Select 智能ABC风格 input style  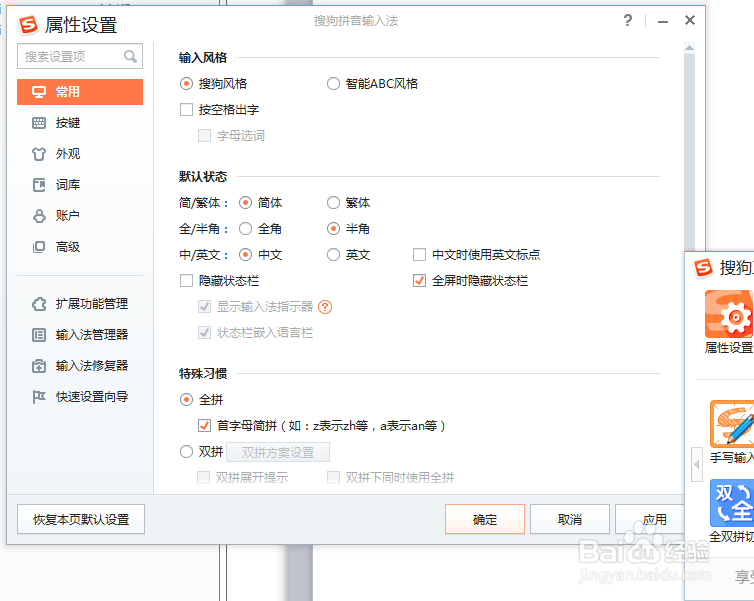click(333, 84)
